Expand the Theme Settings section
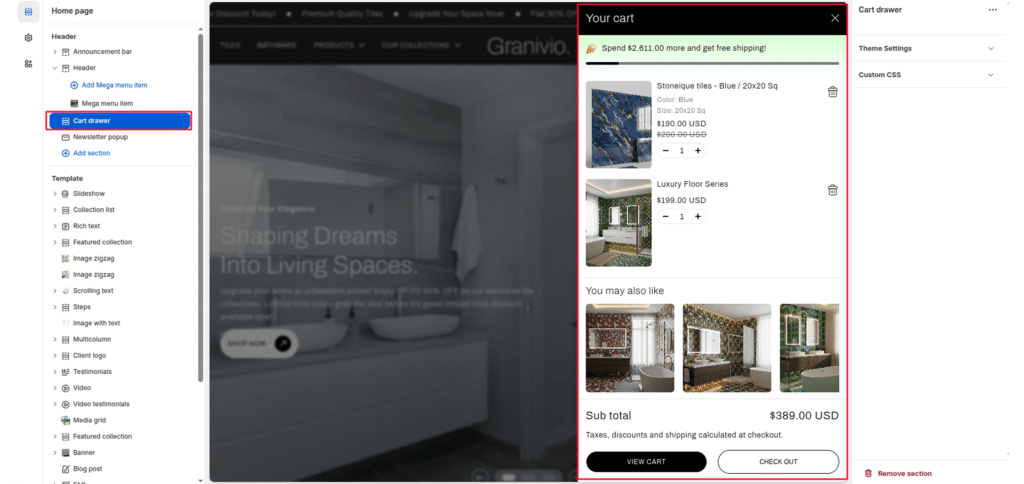This screenshot has height=484, width=1024. (990, 48)
